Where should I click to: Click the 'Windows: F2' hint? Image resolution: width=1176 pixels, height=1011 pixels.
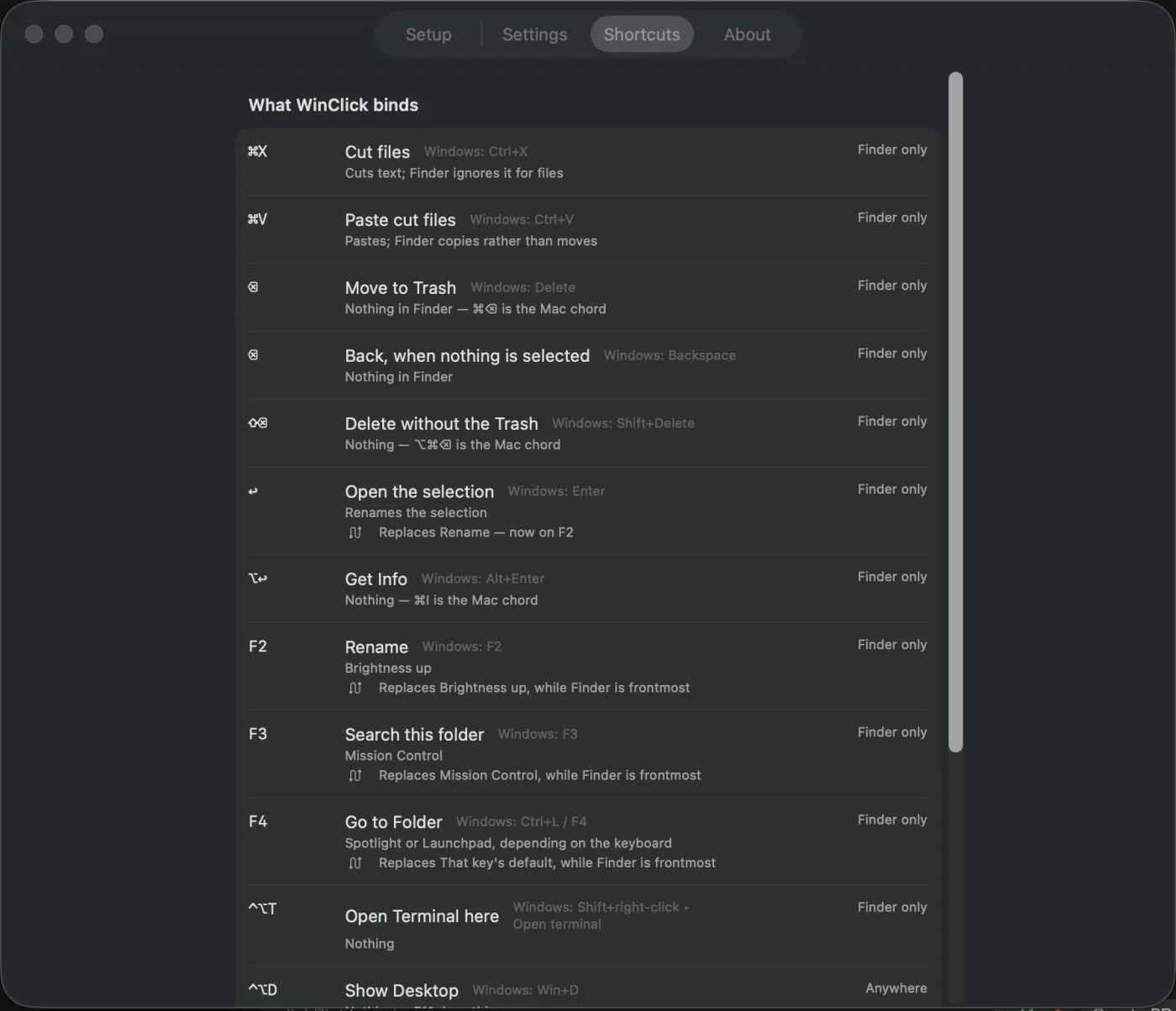tap(461, 647)
